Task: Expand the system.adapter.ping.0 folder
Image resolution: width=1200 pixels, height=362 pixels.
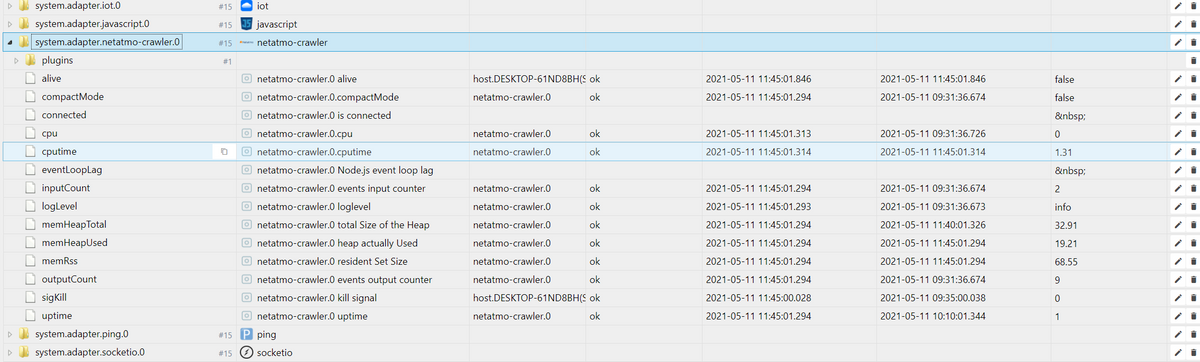Action: point(9,334)
